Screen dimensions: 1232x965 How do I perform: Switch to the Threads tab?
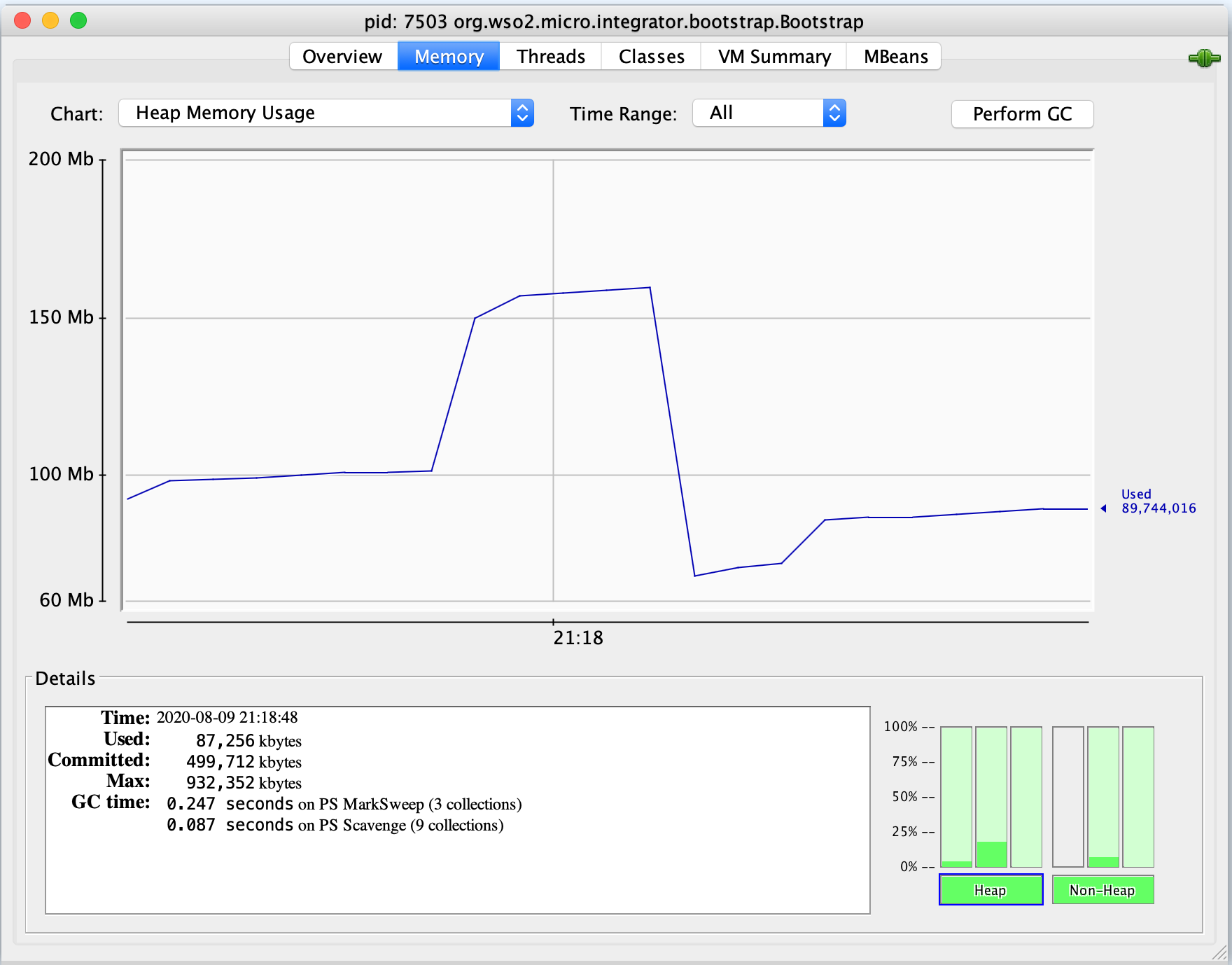(550, 56)
